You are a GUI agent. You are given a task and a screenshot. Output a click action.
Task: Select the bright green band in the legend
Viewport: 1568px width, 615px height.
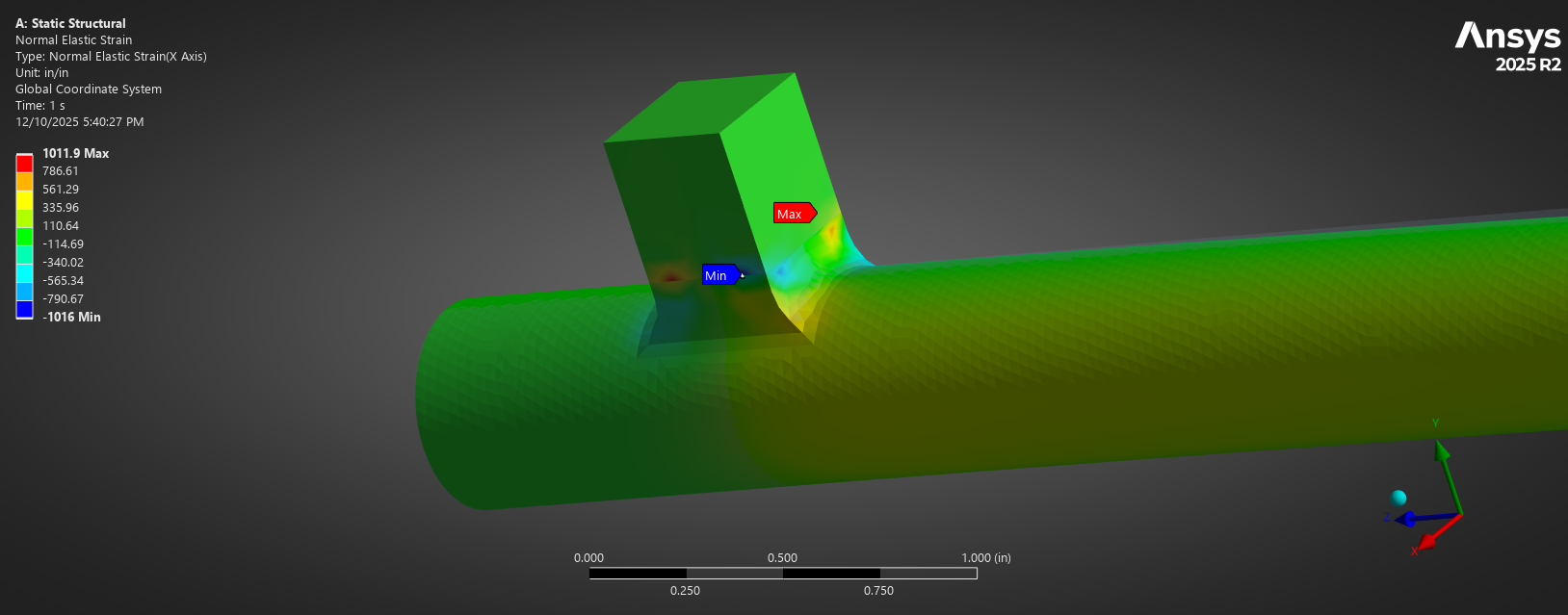tap(24, 237)
